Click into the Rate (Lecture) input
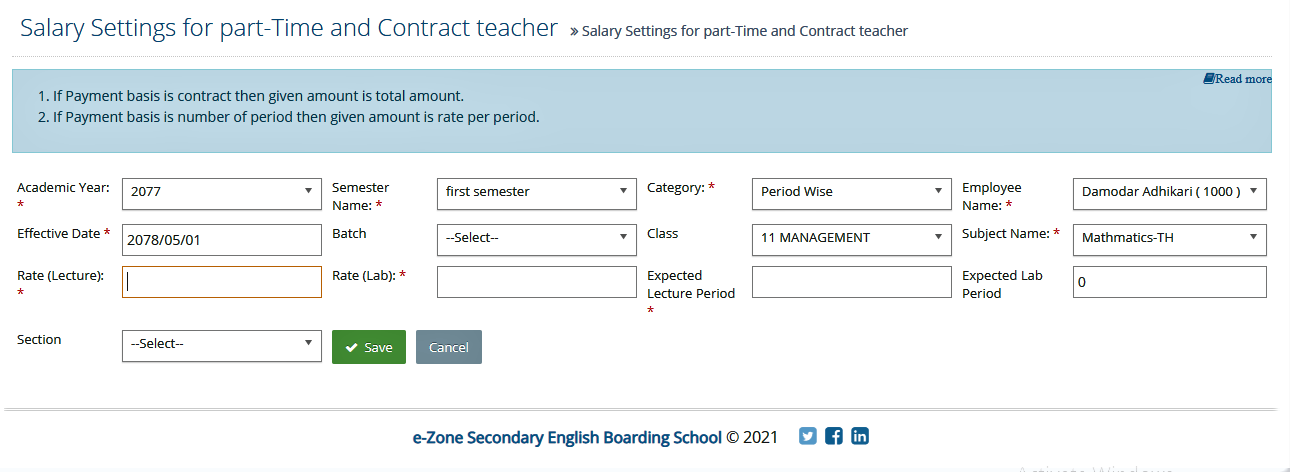The width and height of the screenshot is (1290, 472). click(x=222, y=282)
